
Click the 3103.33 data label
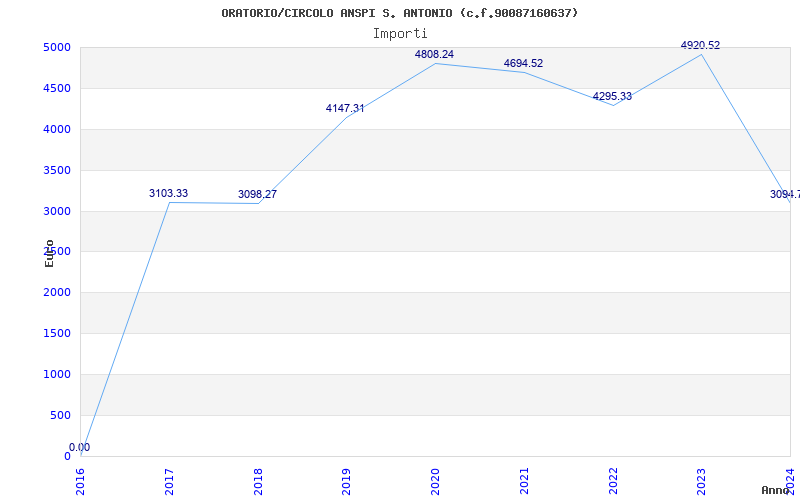click(x=168, y=193)
